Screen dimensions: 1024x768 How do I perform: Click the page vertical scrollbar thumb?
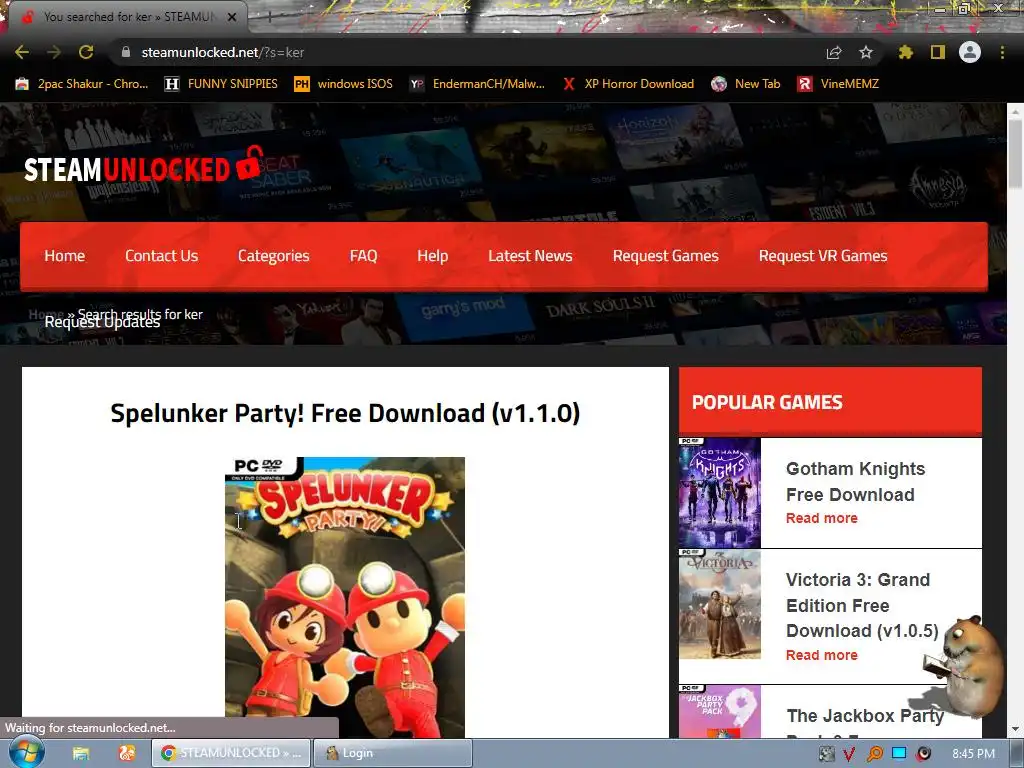click(x=1016, y=154)
